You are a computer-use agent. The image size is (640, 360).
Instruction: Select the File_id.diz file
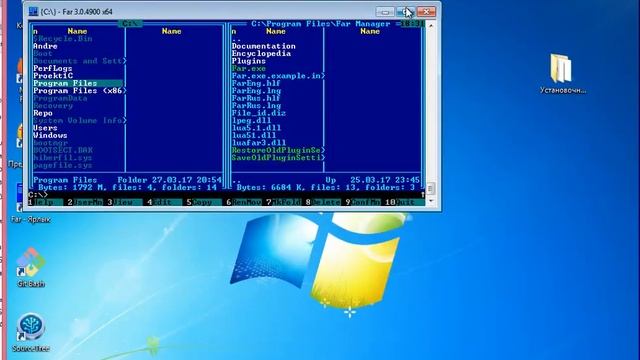[x=259, y=113]
